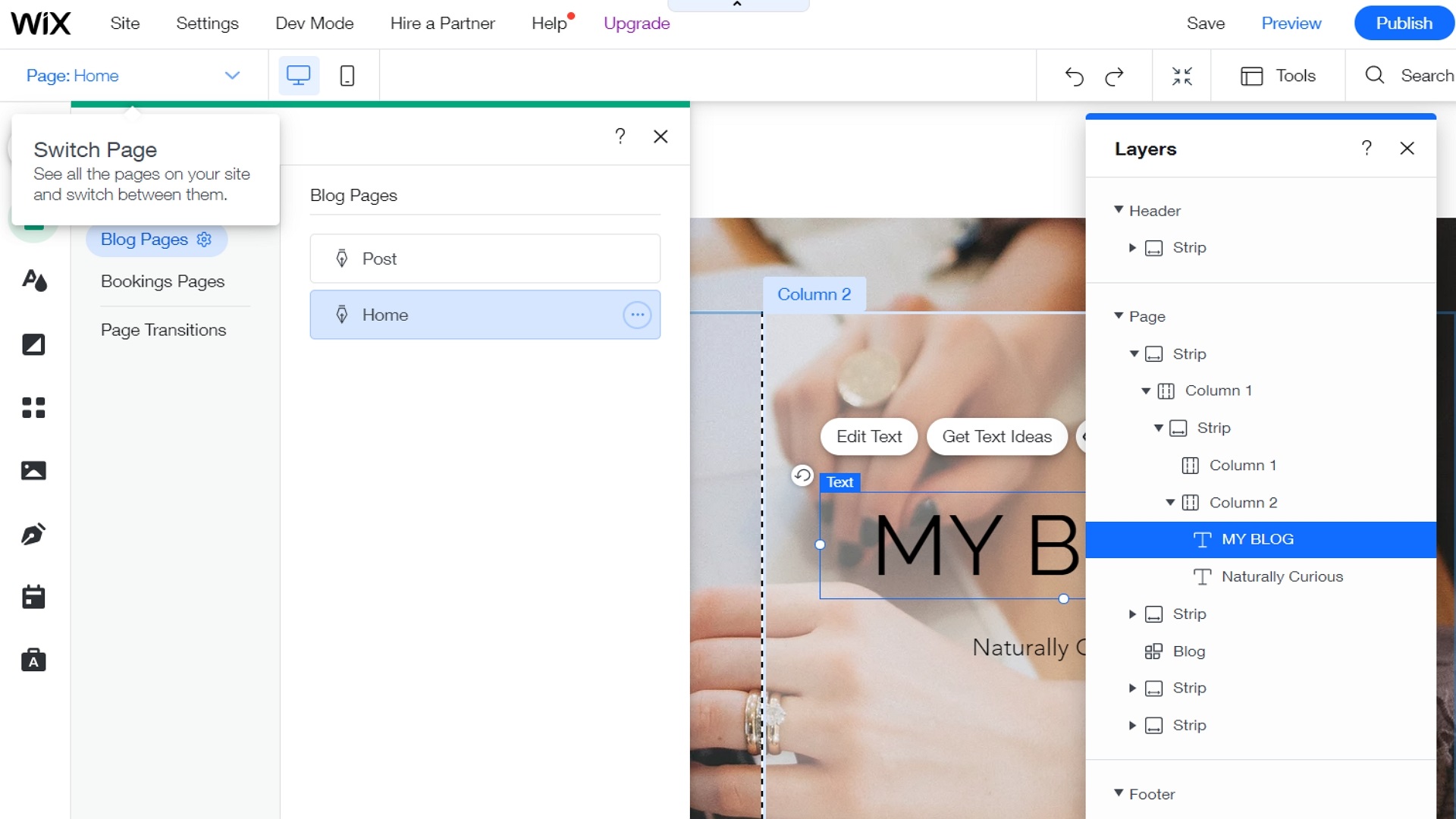This screenshot has width=1456, height=819.
Task: Expand Header Strip layer
Action: pos(1132,248)
